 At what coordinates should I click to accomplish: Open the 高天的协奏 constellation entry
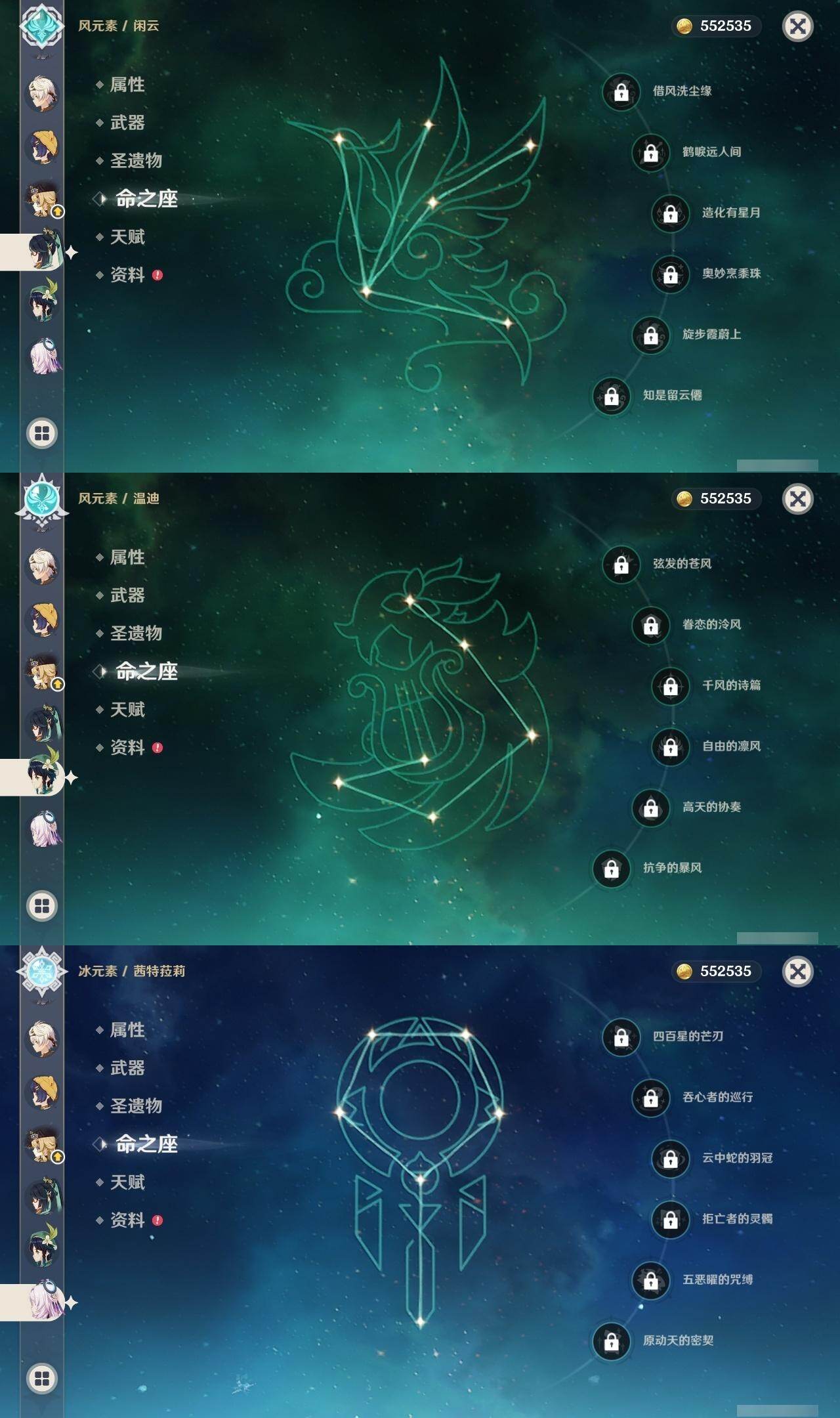click(x=687, y=807)
